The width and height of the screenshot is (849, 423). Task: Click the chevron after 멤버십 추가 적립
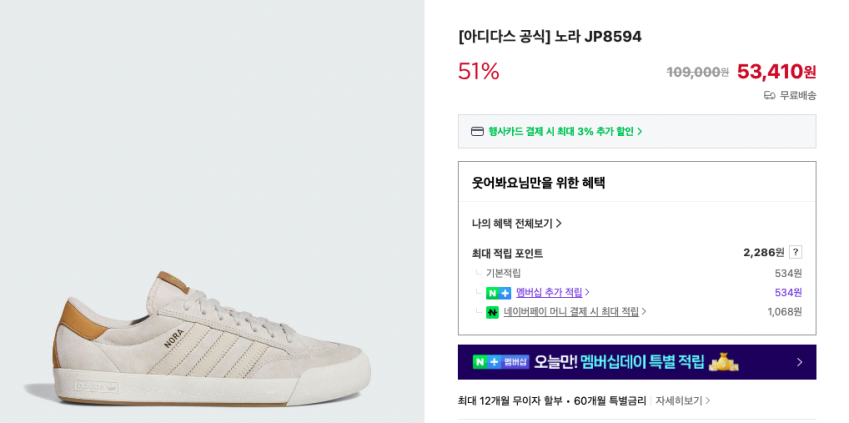point(587,292)
